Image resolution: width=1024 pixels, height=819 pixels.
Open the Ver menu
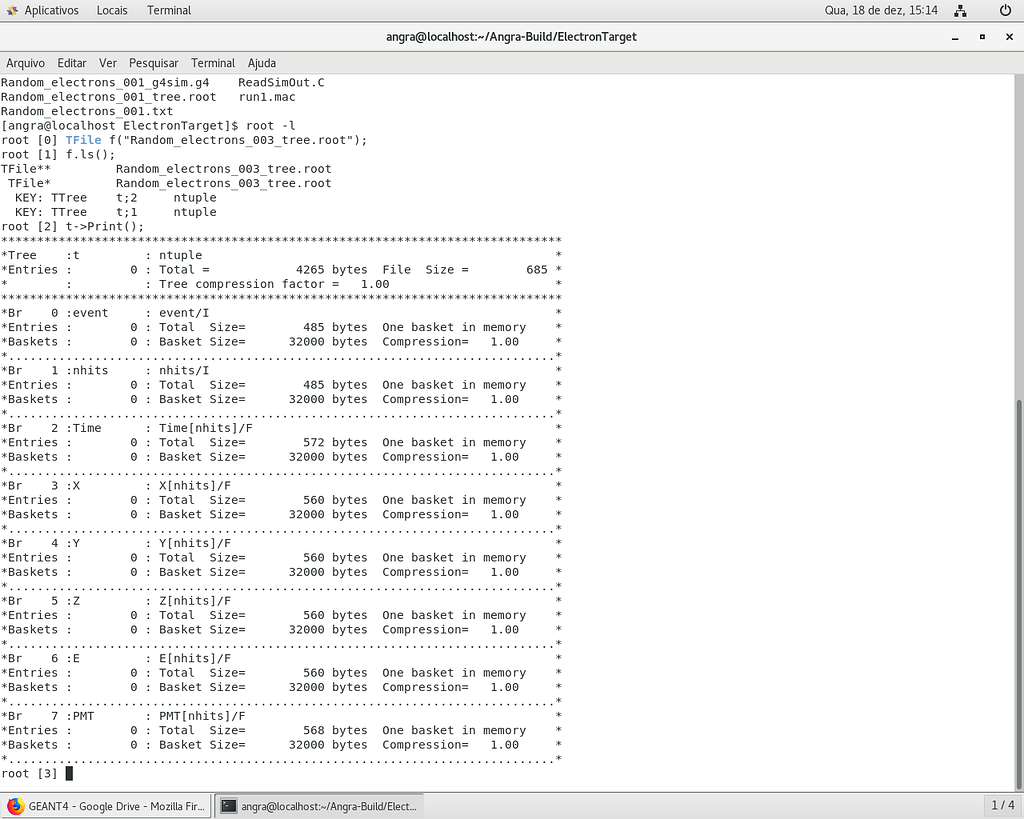(x=107, y=62)
